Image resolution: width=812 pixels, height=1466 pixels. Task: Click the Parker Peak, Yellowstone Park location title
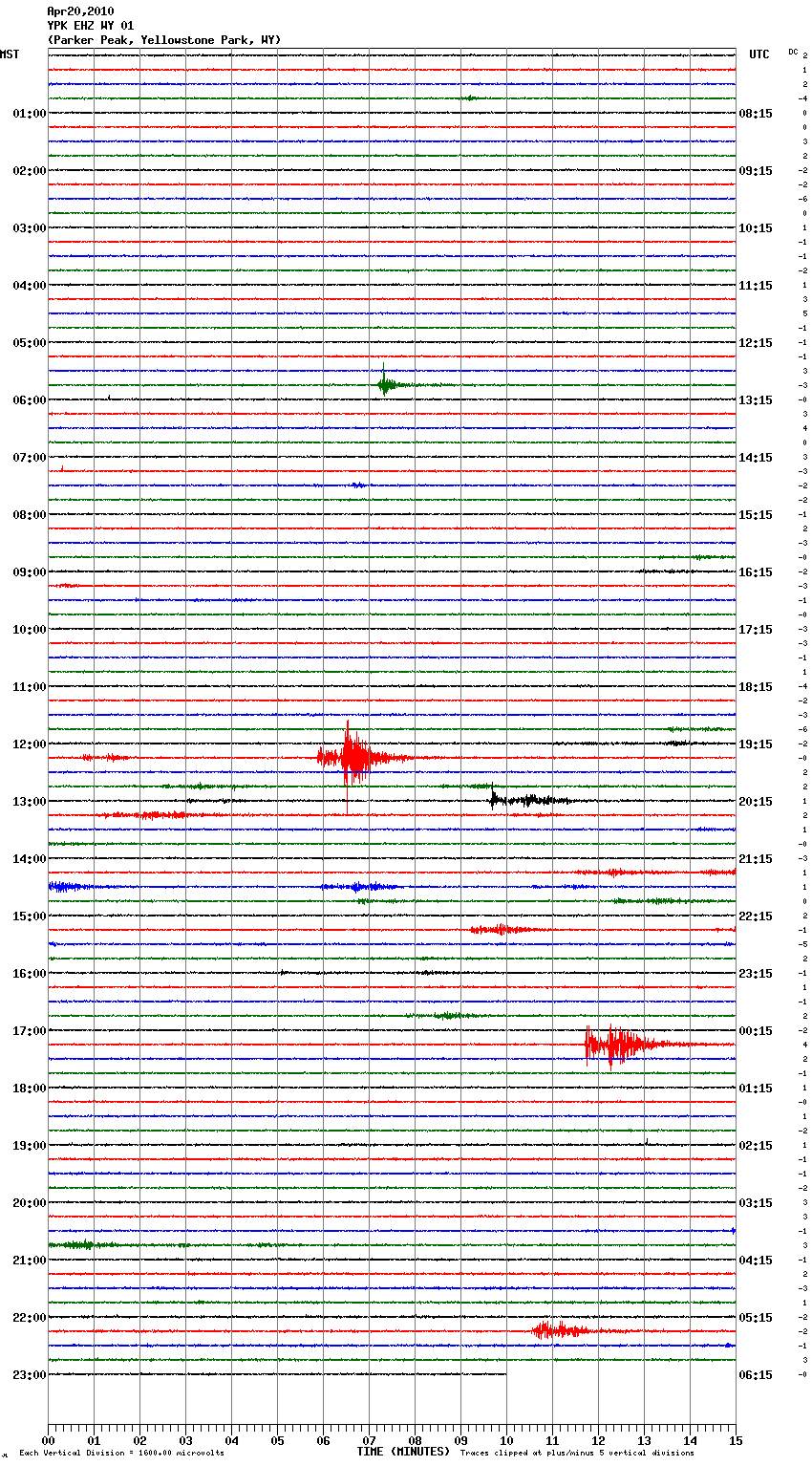pos(164,40)
